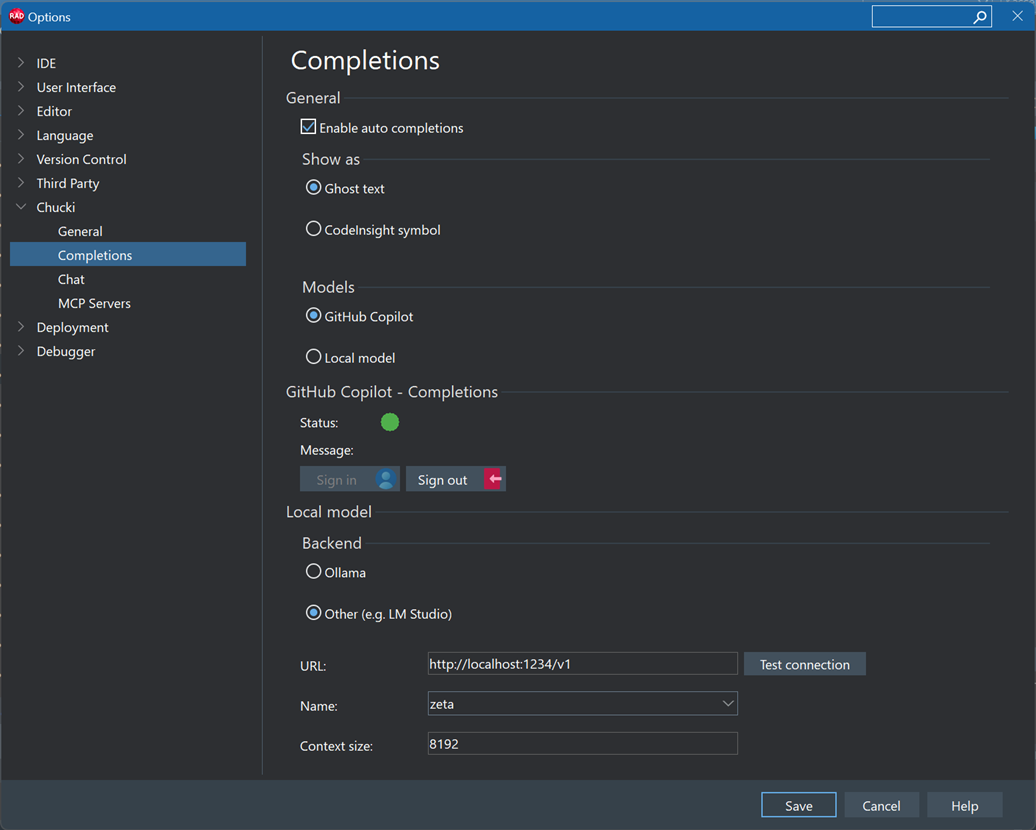Open the model Name dropdown showing zeta
The image size is (1036, 830).
(x=727, y=704)
